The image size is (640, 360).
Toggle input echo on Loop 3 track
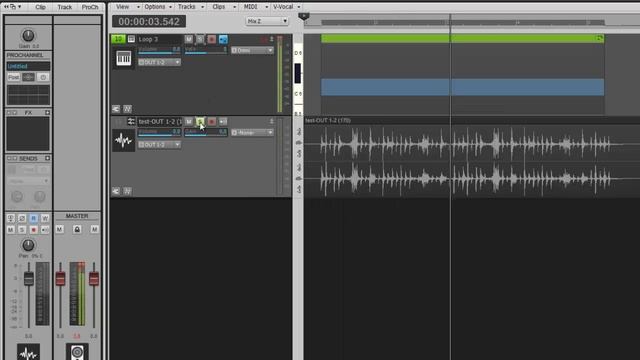[x=223, y=39]
